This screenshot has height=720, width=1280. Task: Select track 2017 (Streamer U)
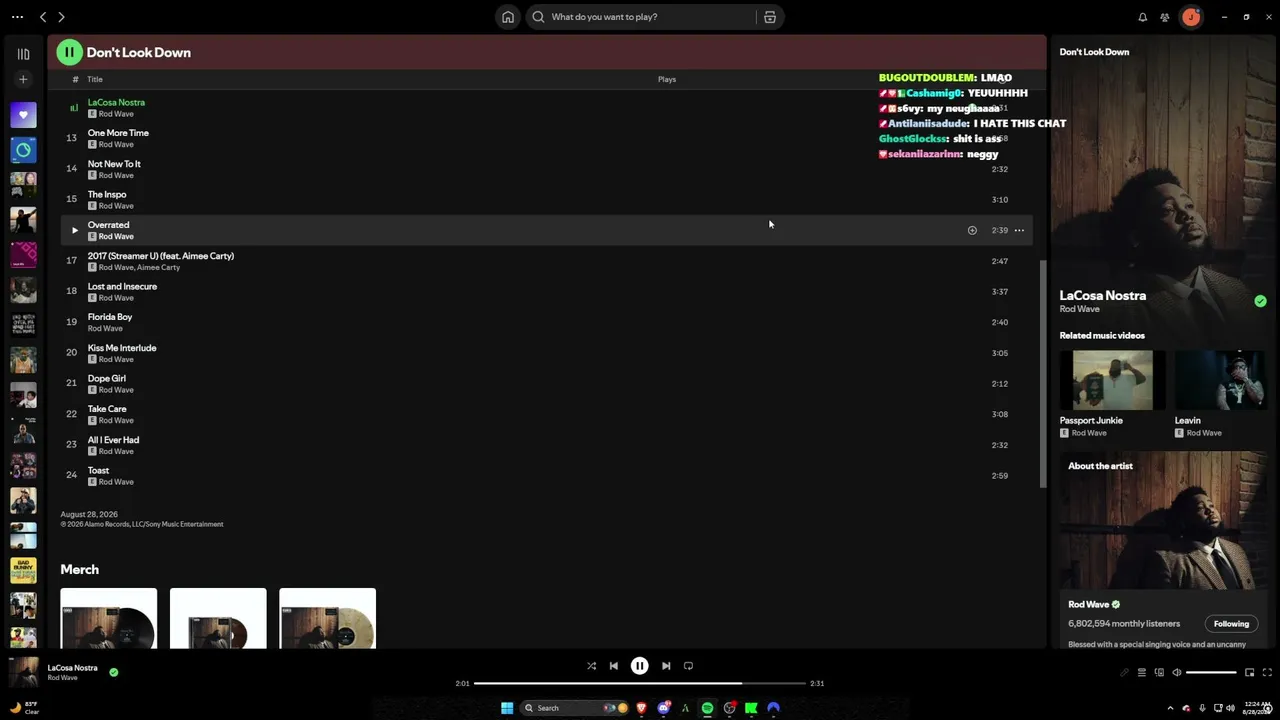coord(546,261)
